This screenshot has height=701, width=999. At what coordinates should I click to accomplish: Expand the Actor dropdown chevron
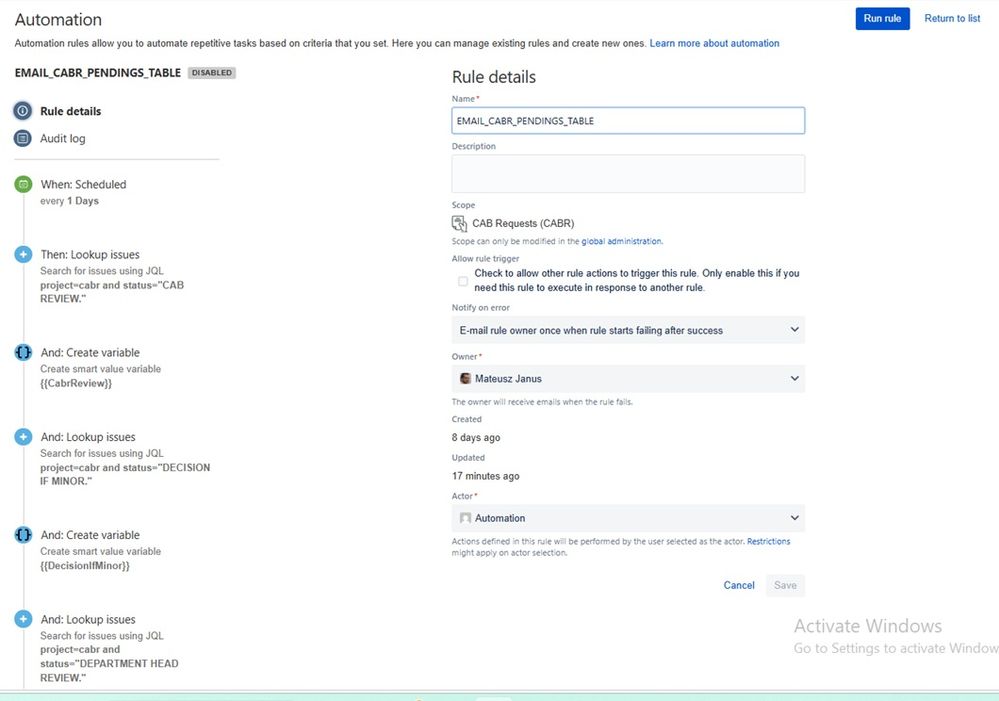click(x=794, y=518)
